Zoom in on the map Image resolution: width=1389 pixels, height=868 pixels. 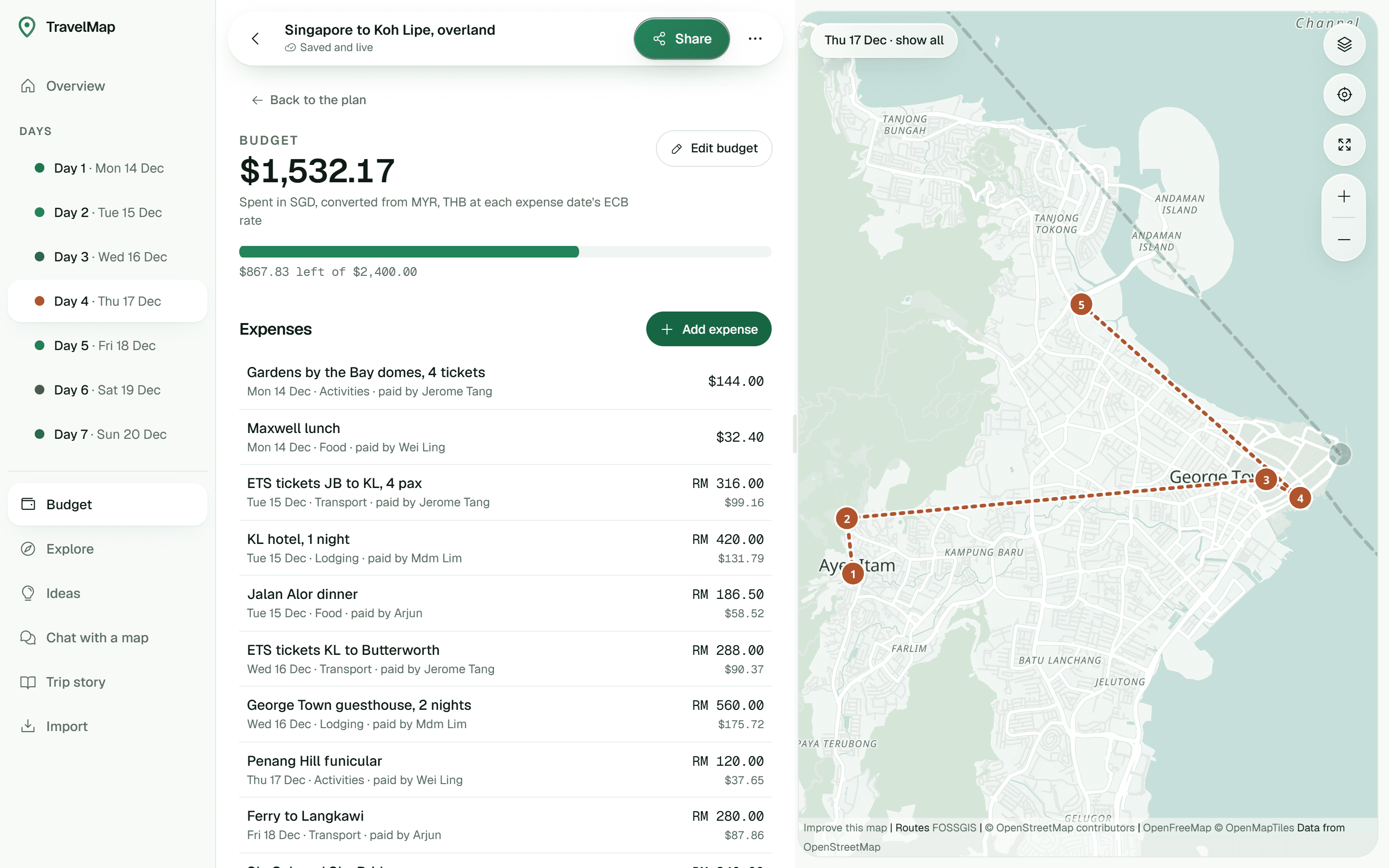[1343, 196]
